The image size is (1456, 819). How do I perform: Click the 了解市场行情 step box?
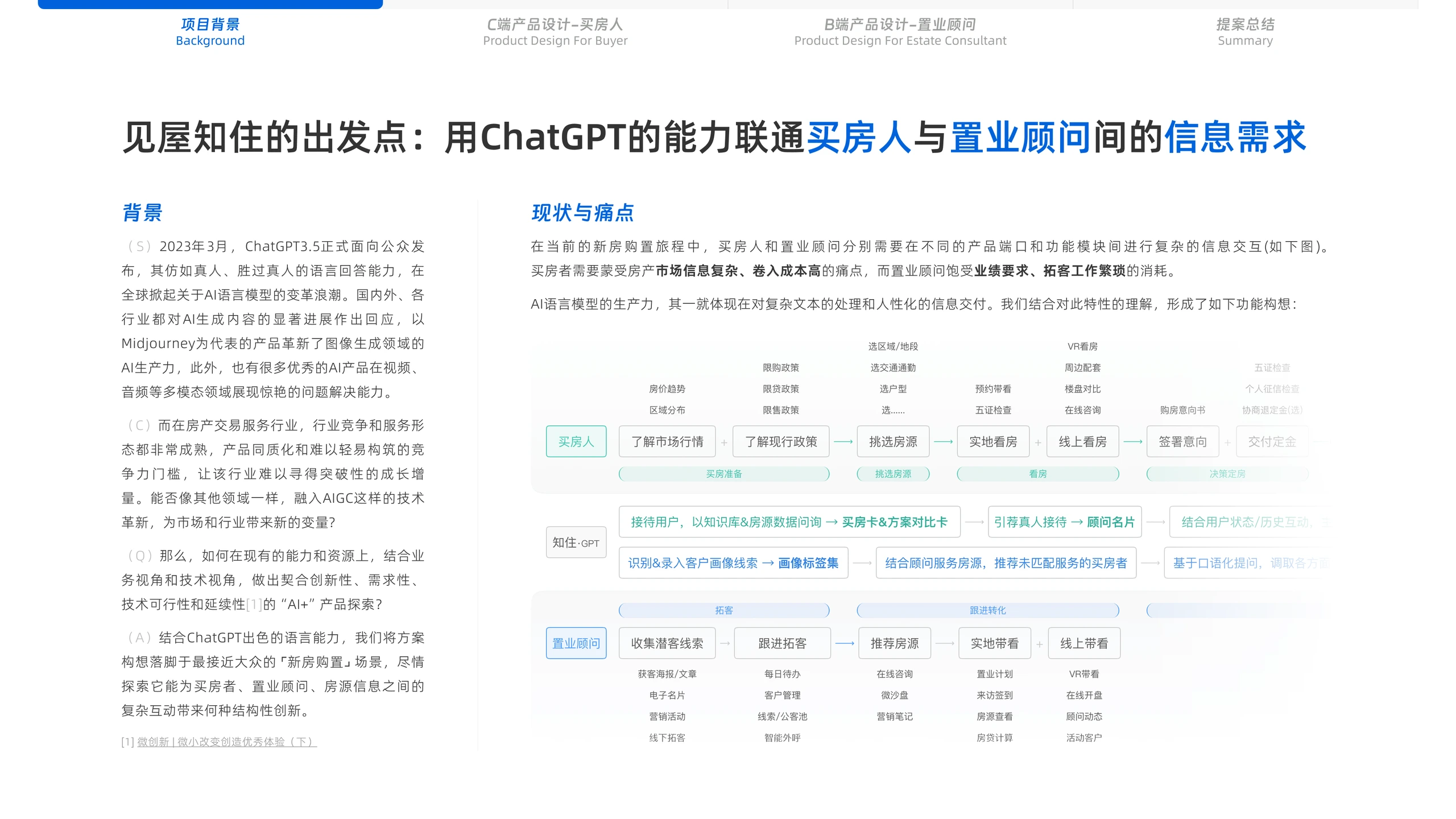coord(667,441)
